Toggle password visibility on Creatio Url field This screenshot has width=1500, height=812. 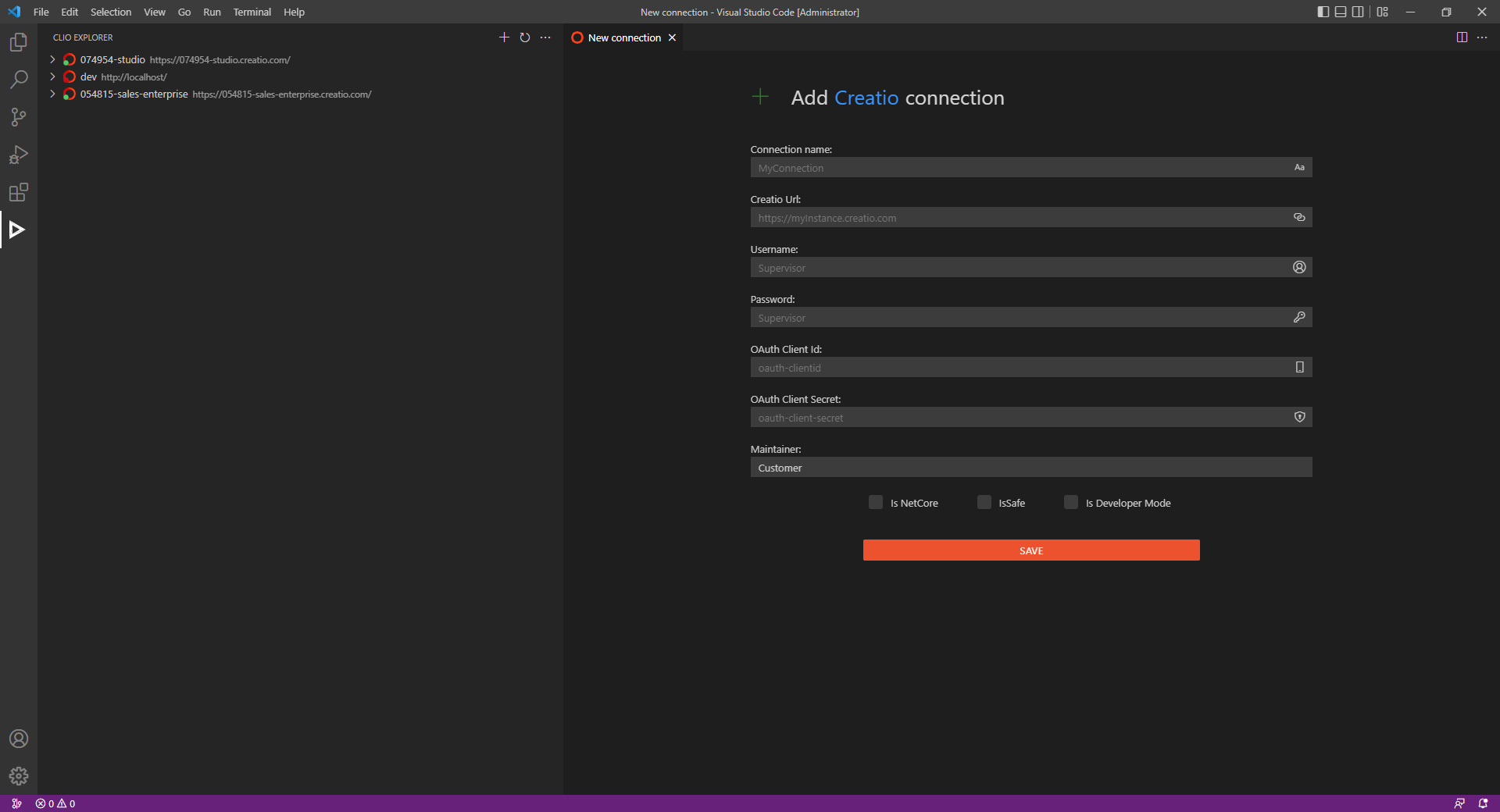(1298, 217)
